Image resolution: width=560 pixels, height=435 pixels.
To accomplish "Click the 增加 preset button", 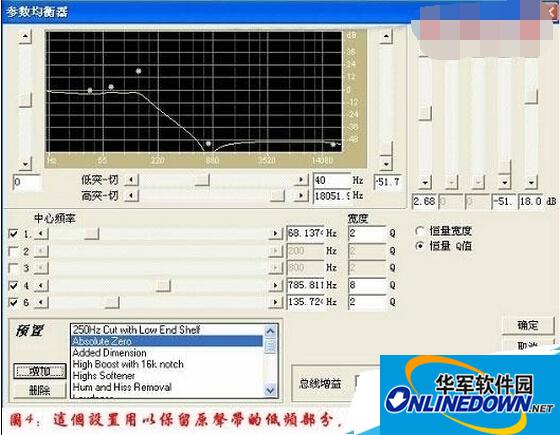I will pos(40,371).
